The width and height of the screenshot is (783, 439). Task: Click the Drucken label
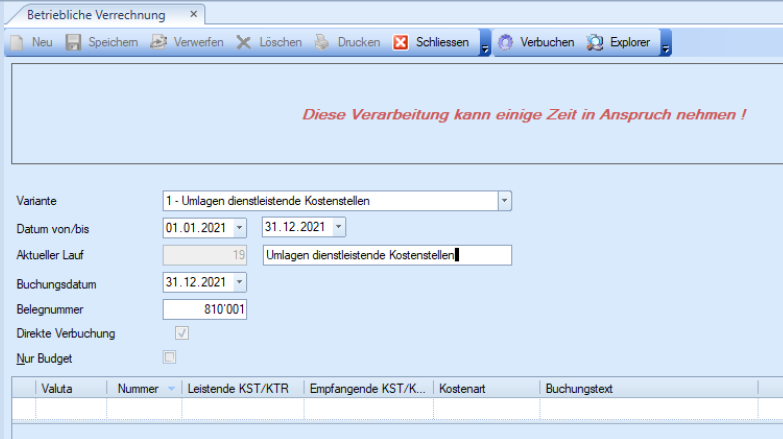point(359,42)
